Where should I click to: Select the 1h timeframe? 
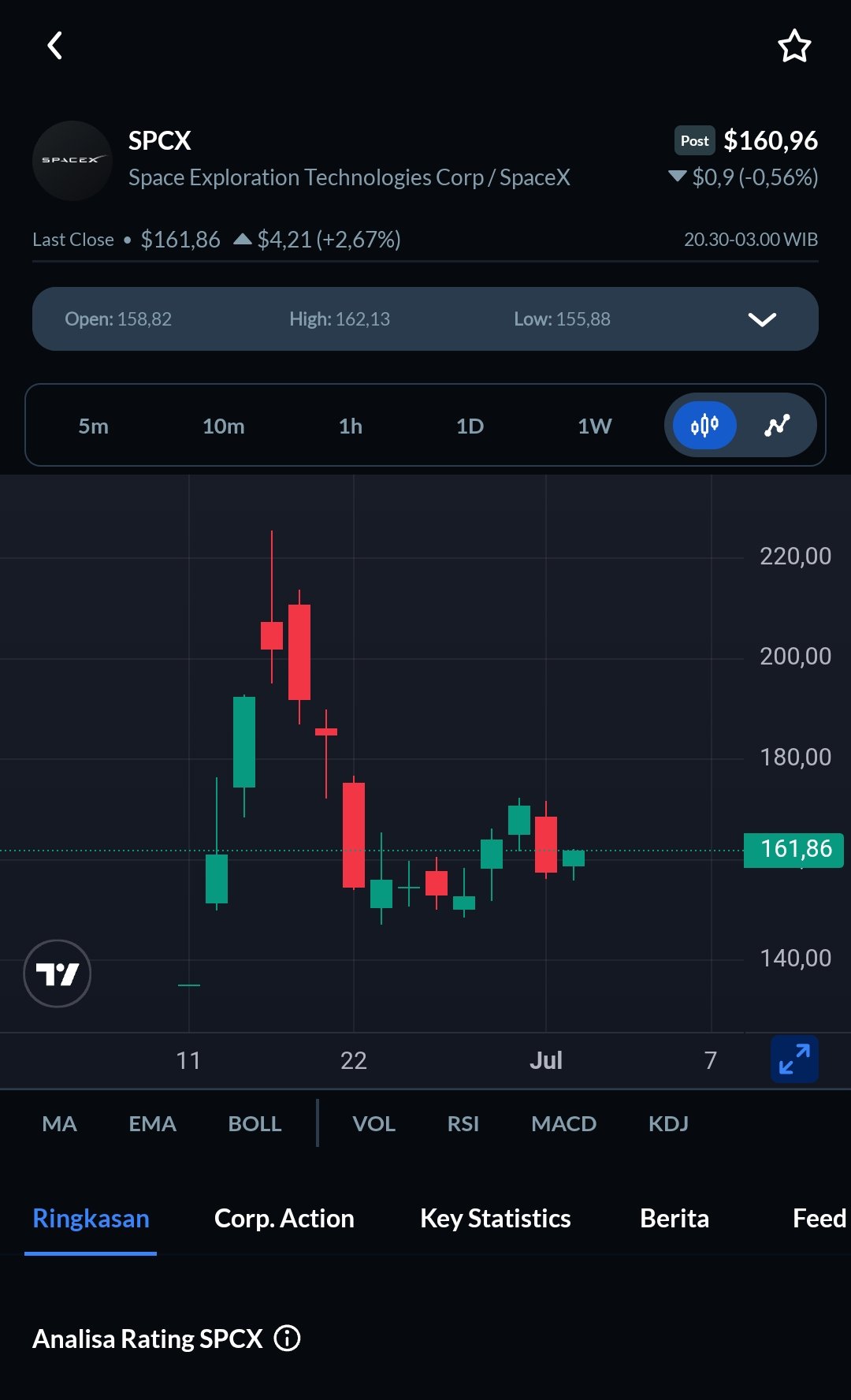pos(351,426)
